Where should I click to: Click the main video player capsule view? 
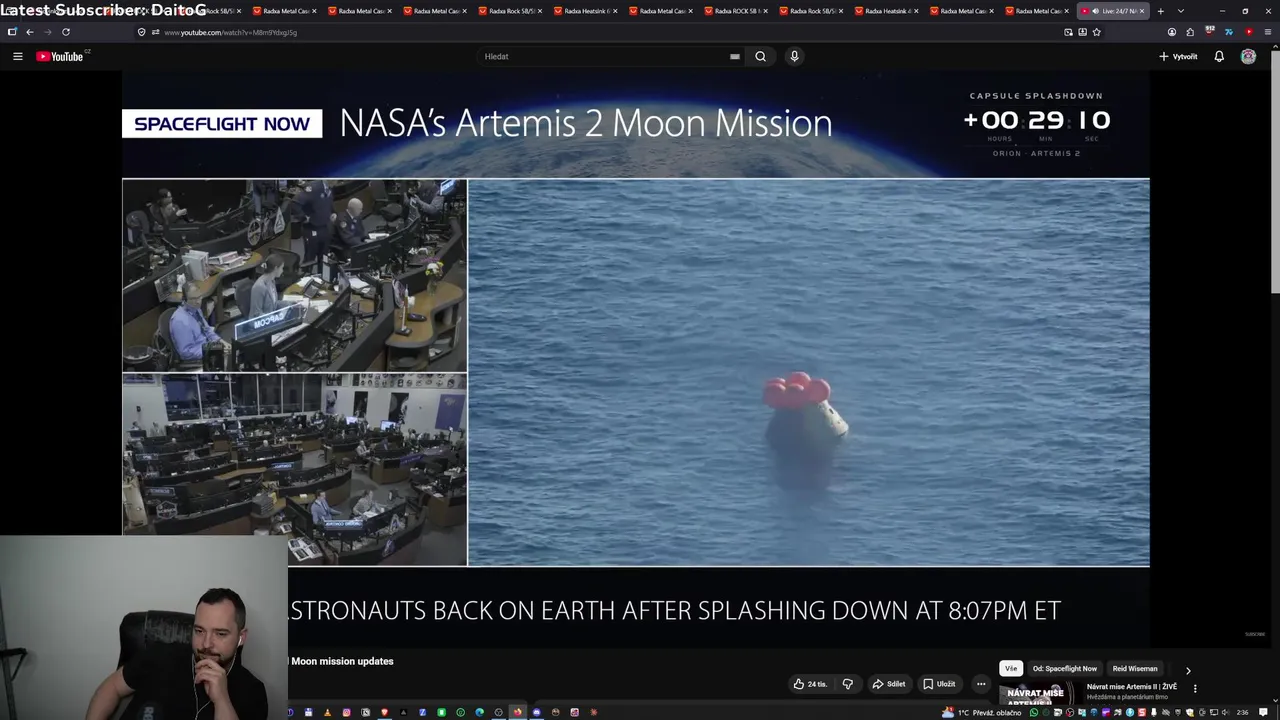point(808,372)
